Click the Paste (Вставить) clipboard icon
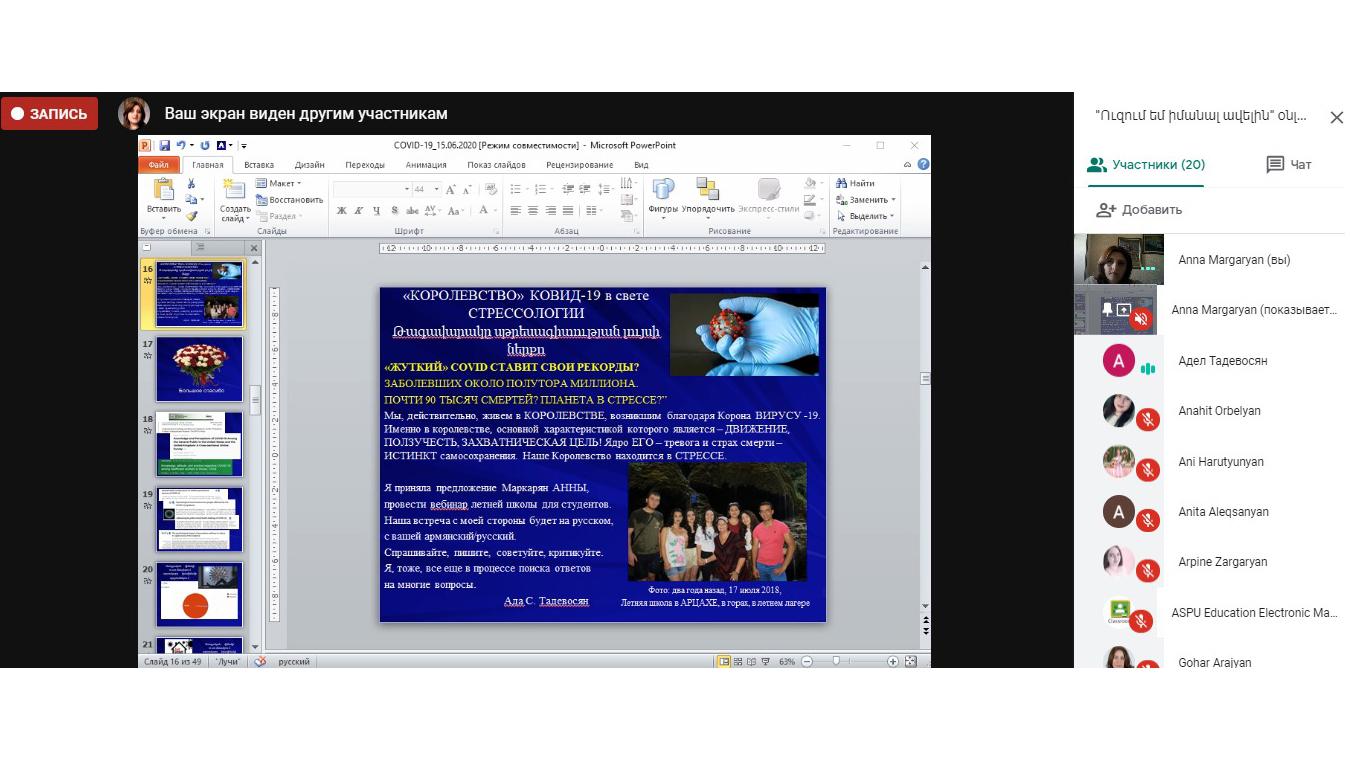This screenshot has width=1350, height=760. coord(163,197)
